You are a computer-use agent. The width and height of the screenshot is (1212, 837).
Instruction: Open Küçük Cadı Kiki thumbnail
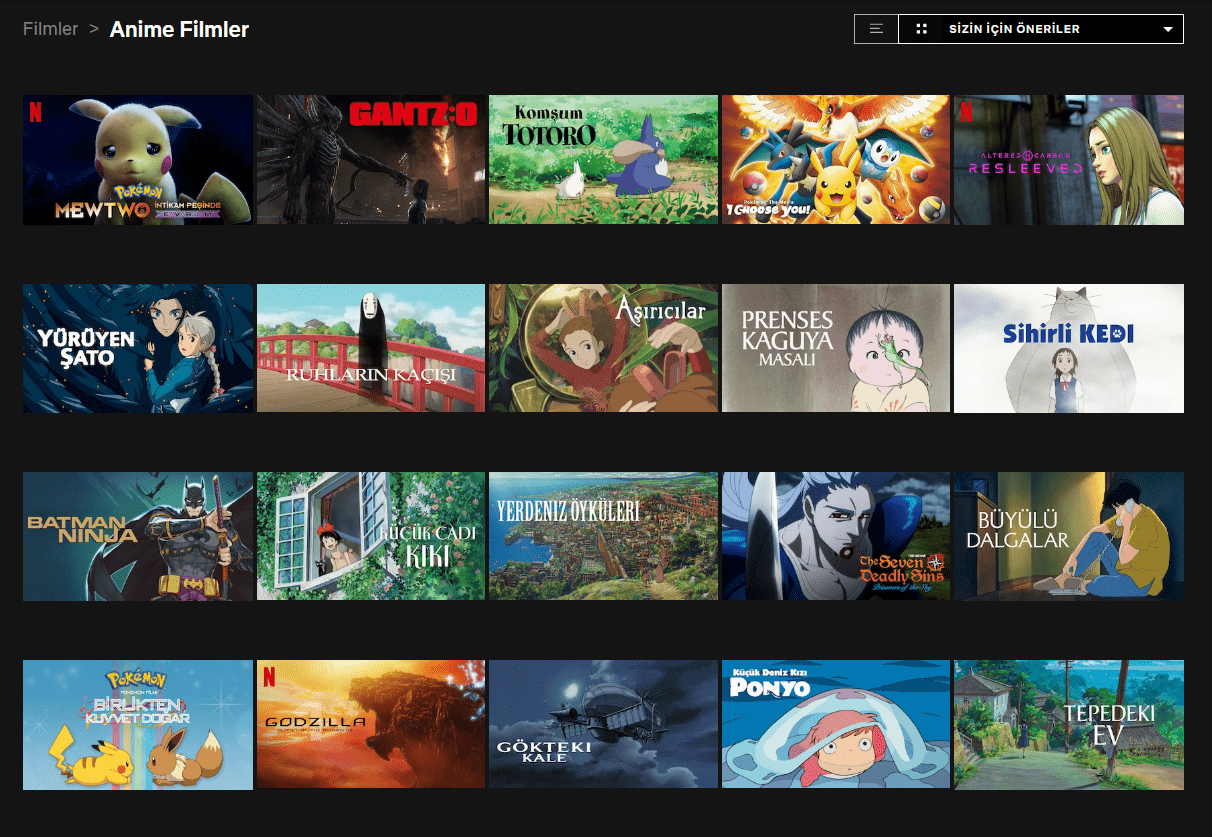click(371, 536)
